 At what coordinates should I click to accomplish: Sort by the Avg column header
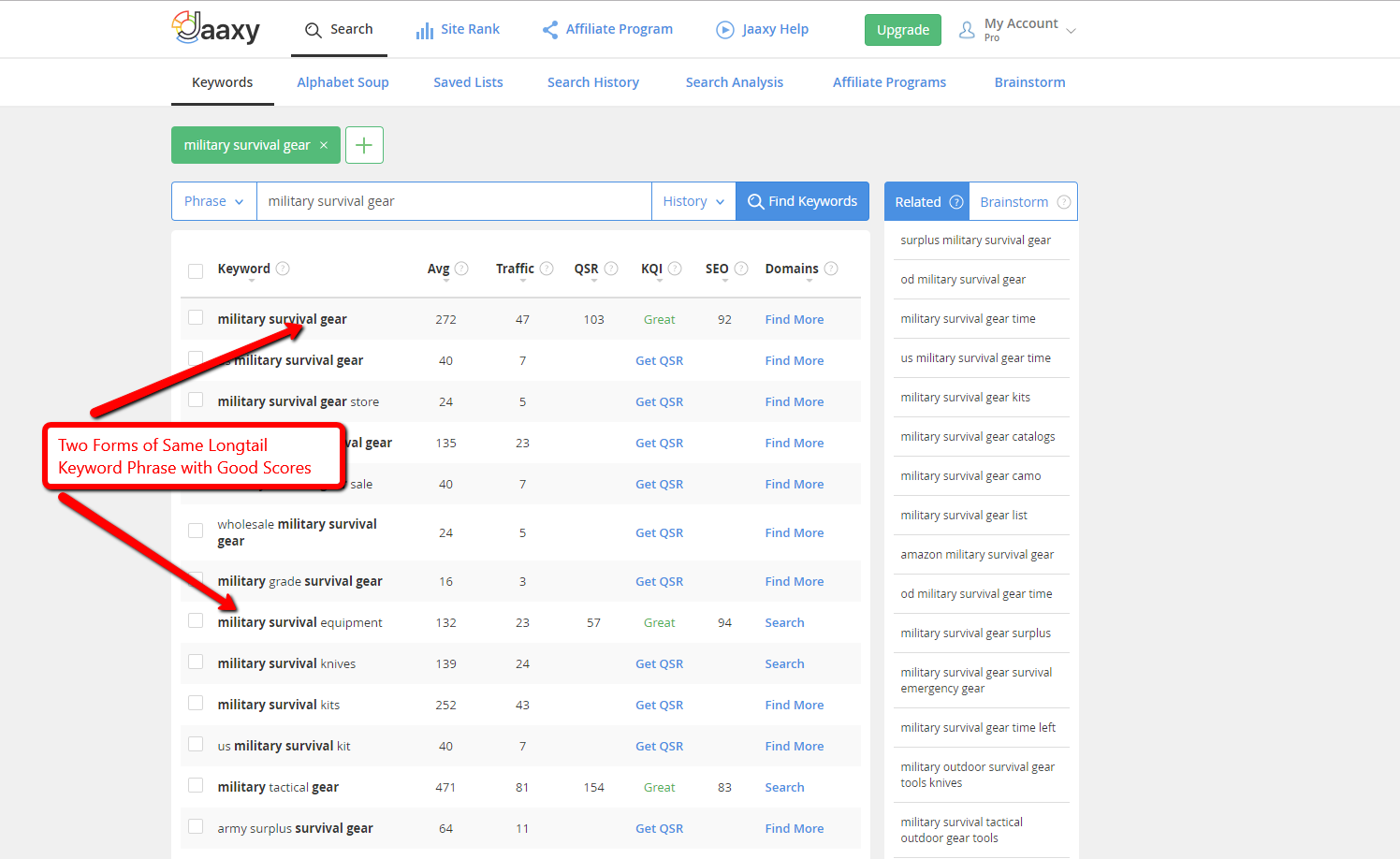coord(438,269)
